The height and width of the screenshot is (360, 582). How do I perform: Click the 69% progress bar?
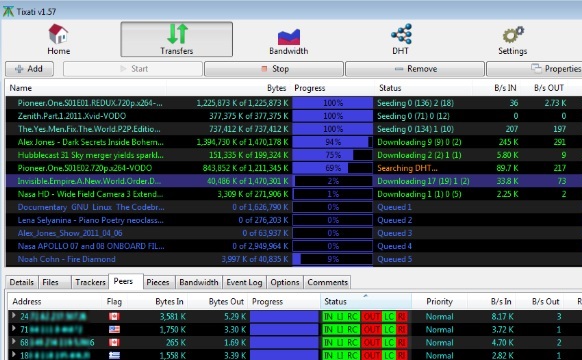333,168
